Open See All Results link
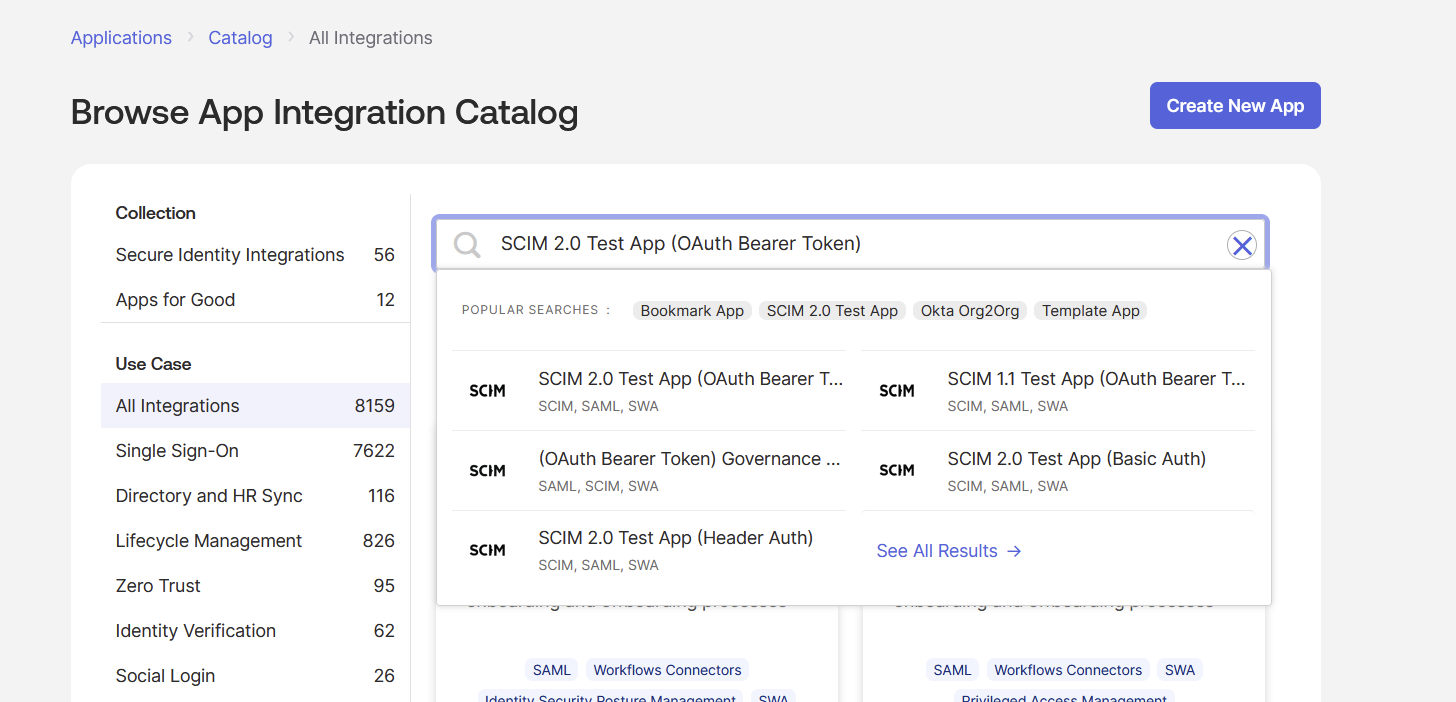 (936, 551)
